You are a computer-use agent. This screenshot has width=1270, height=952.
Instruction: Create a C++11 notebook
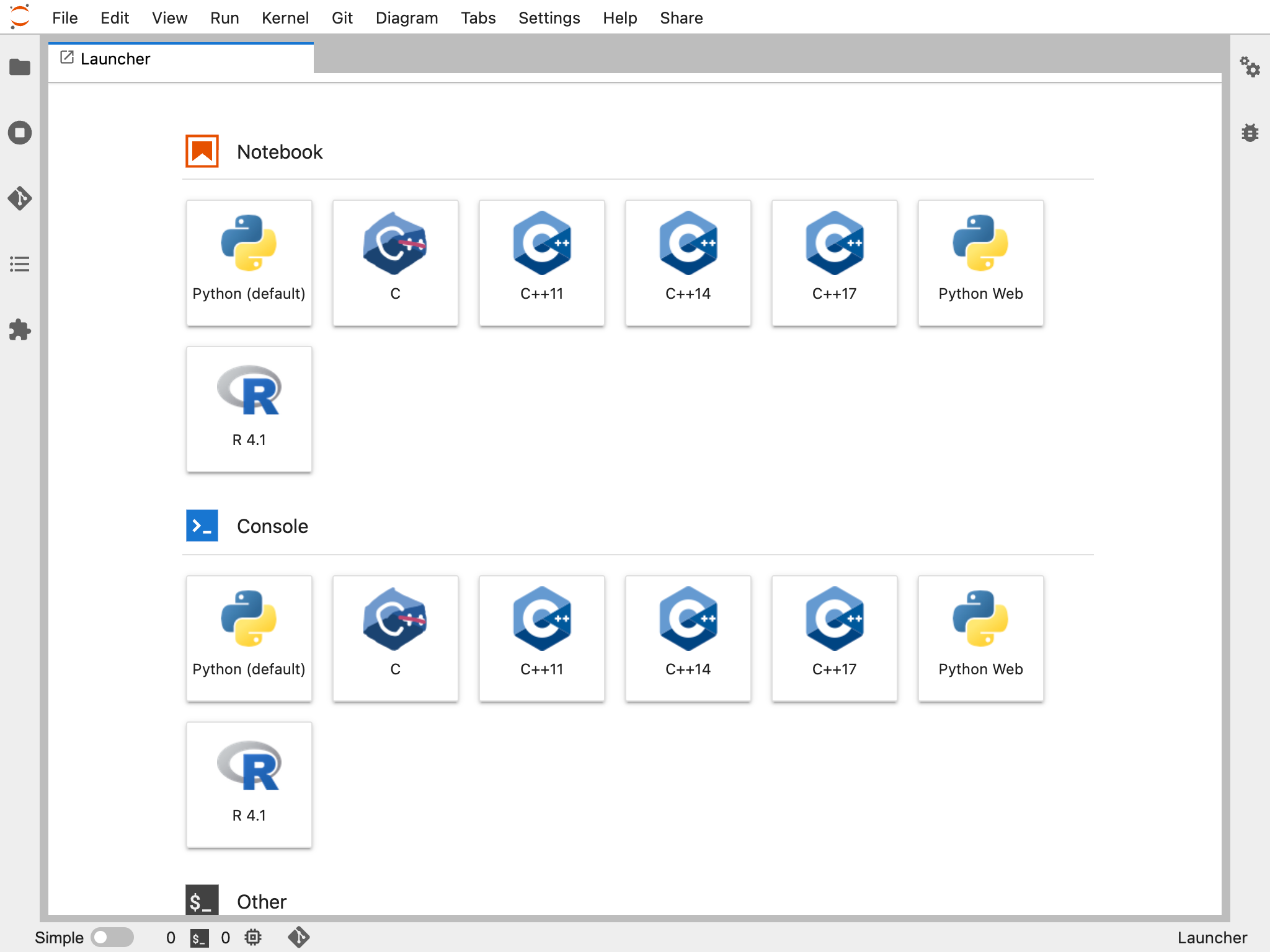point(542,263)
